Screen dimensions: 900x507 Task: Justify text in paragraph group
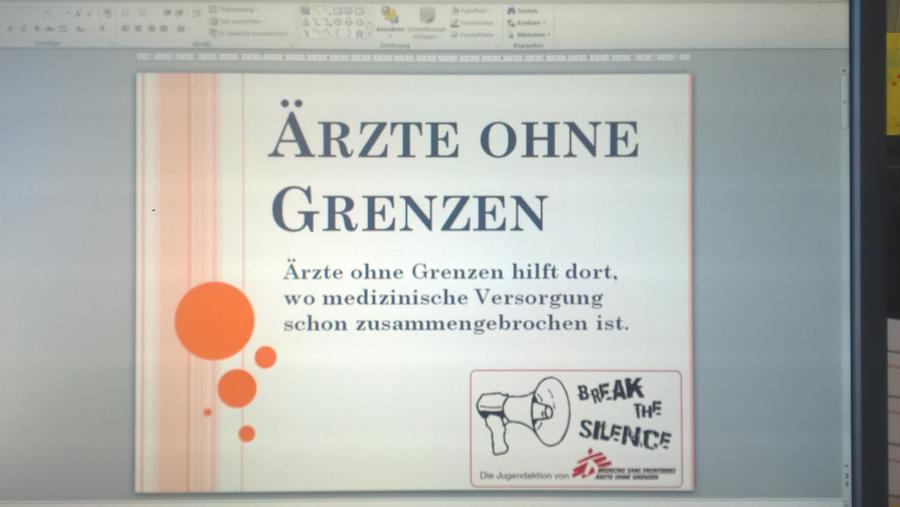[164, 28]
